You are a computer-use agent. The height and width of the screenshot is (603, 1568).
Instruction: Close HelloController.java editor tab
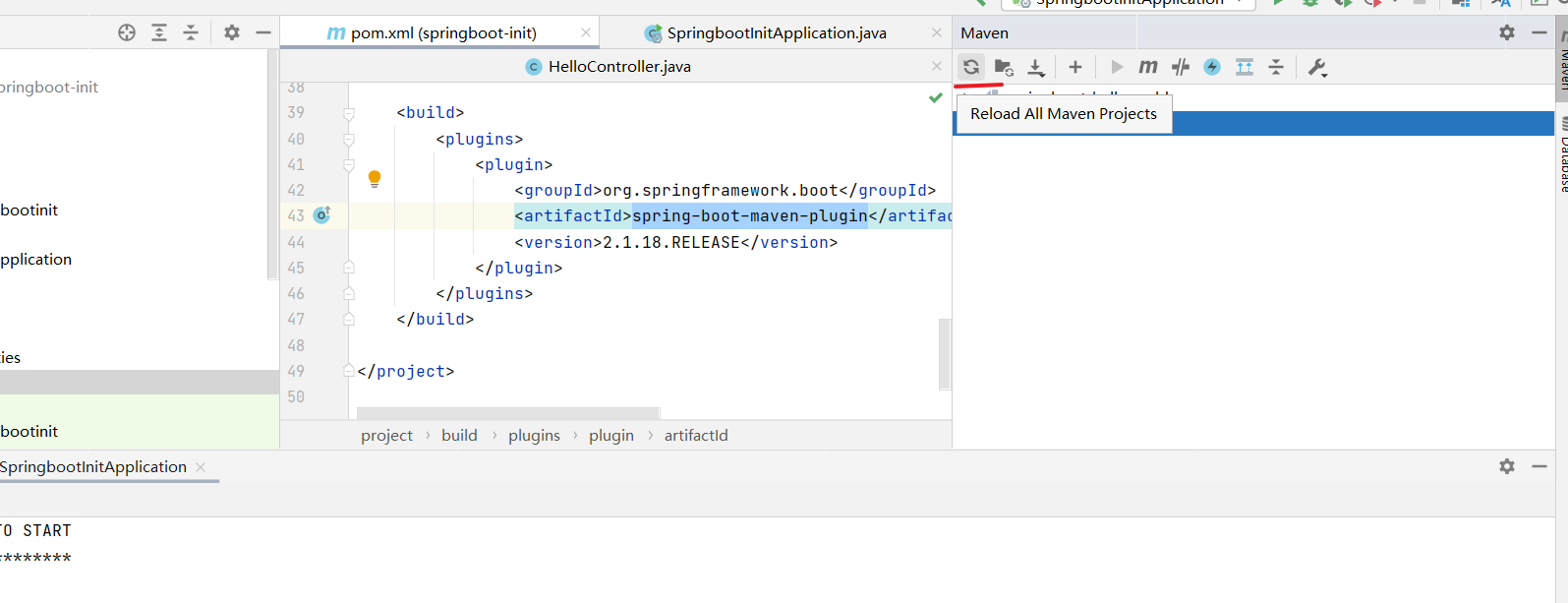click(937, 66)
